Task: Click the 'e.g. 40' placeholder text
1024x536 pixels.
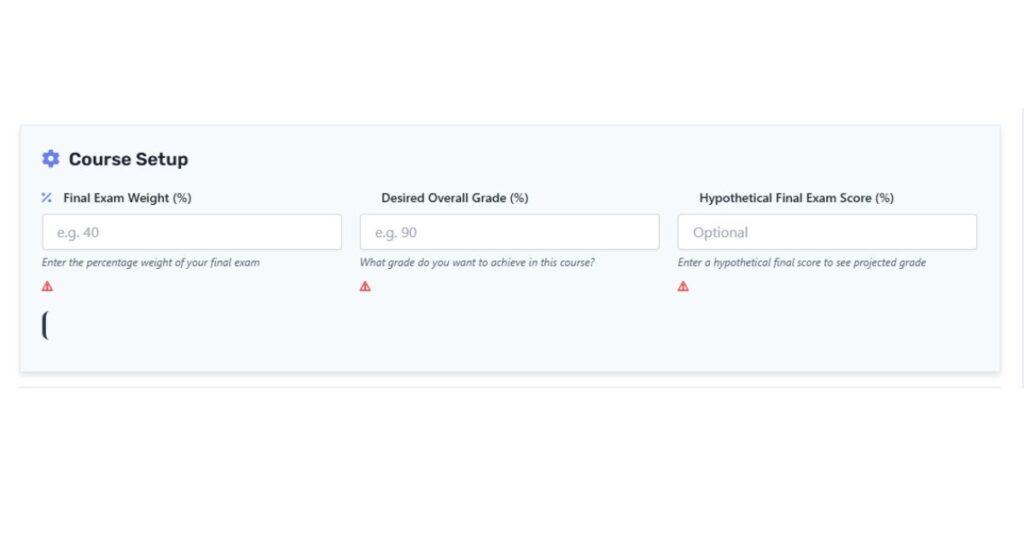Action: click(77, 233)
